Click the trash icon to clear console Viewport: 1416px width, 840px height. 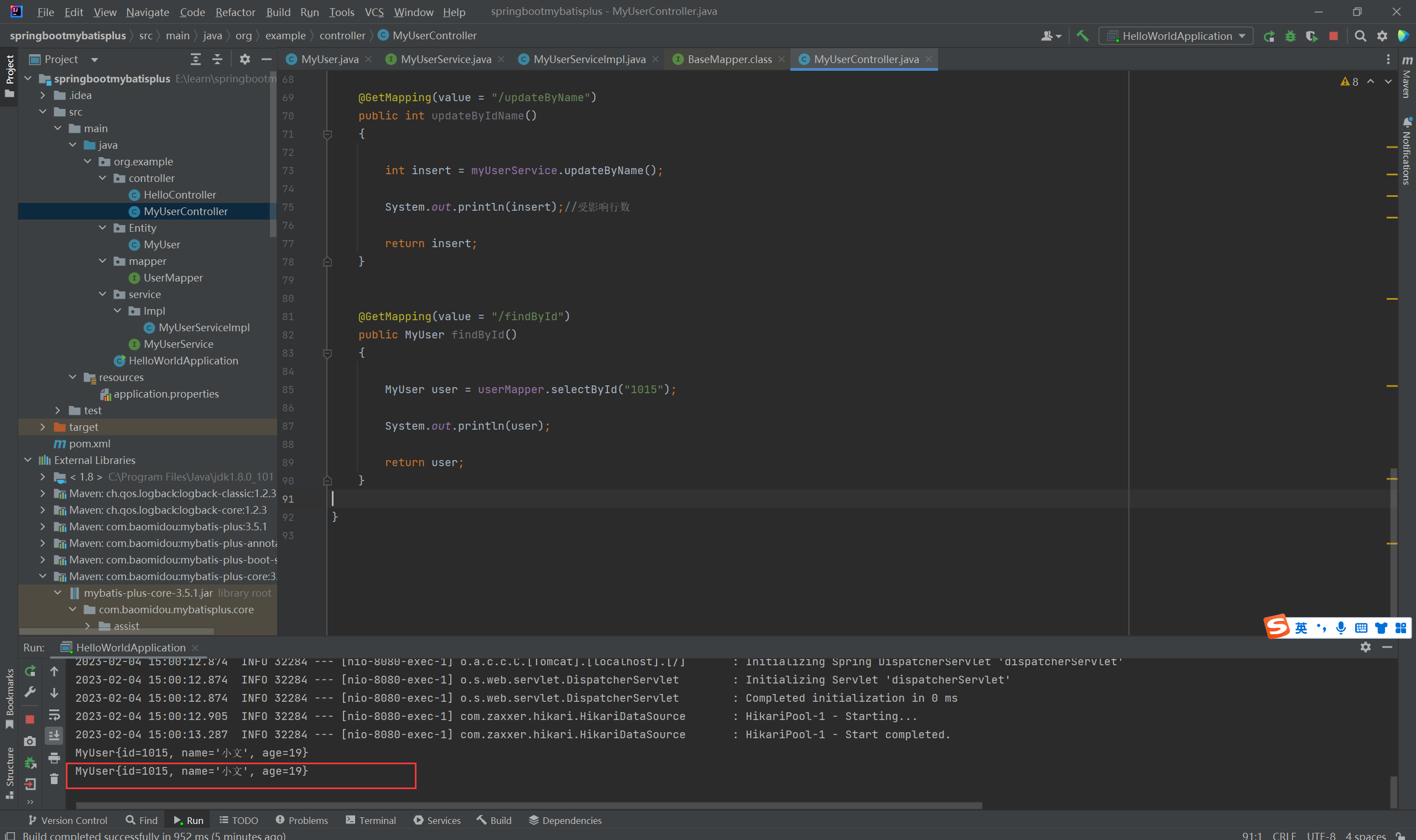click(54, 779)
